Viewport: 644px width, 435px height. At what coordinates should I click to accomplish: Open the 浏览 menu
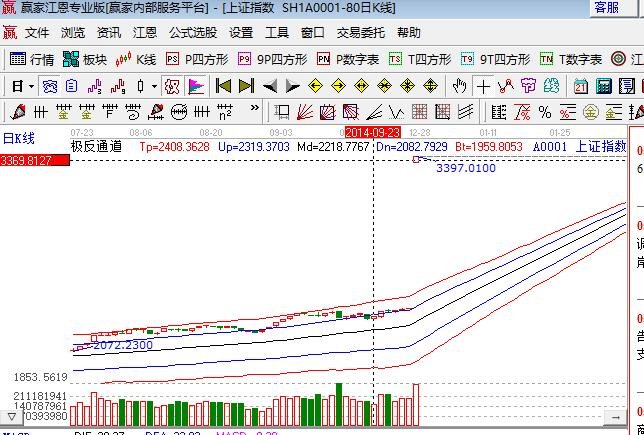[x=73, y=32]
